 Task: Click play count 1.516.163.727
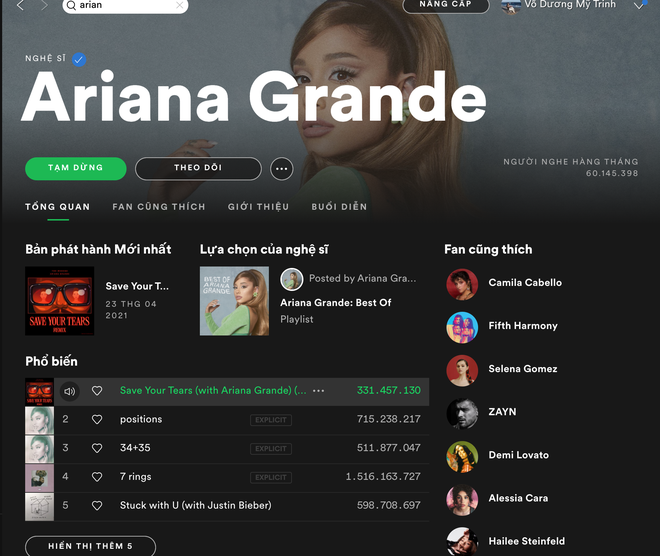383,477
